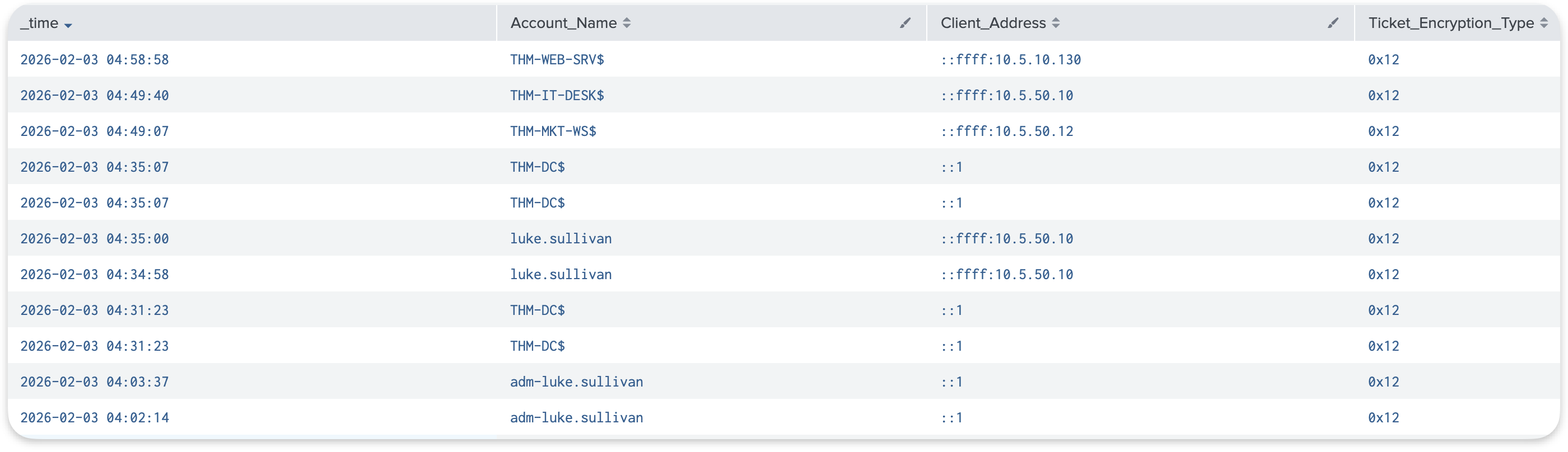
Task: Click timestamp 2026-02-03 04:34:58
Action: [94, 274]
